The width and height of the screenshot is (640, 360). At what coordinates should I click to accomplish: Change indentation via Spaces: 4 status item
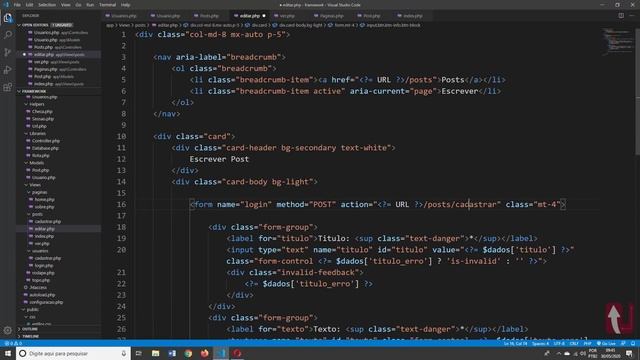click(540, 343)
